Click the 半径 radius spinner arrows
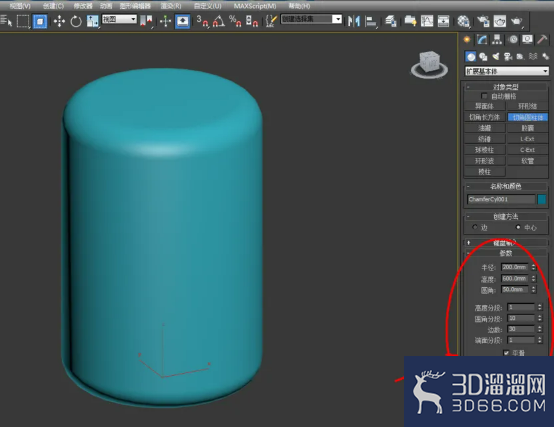Image resolution: width=554 pixels, height=427 pixels. 534,267
